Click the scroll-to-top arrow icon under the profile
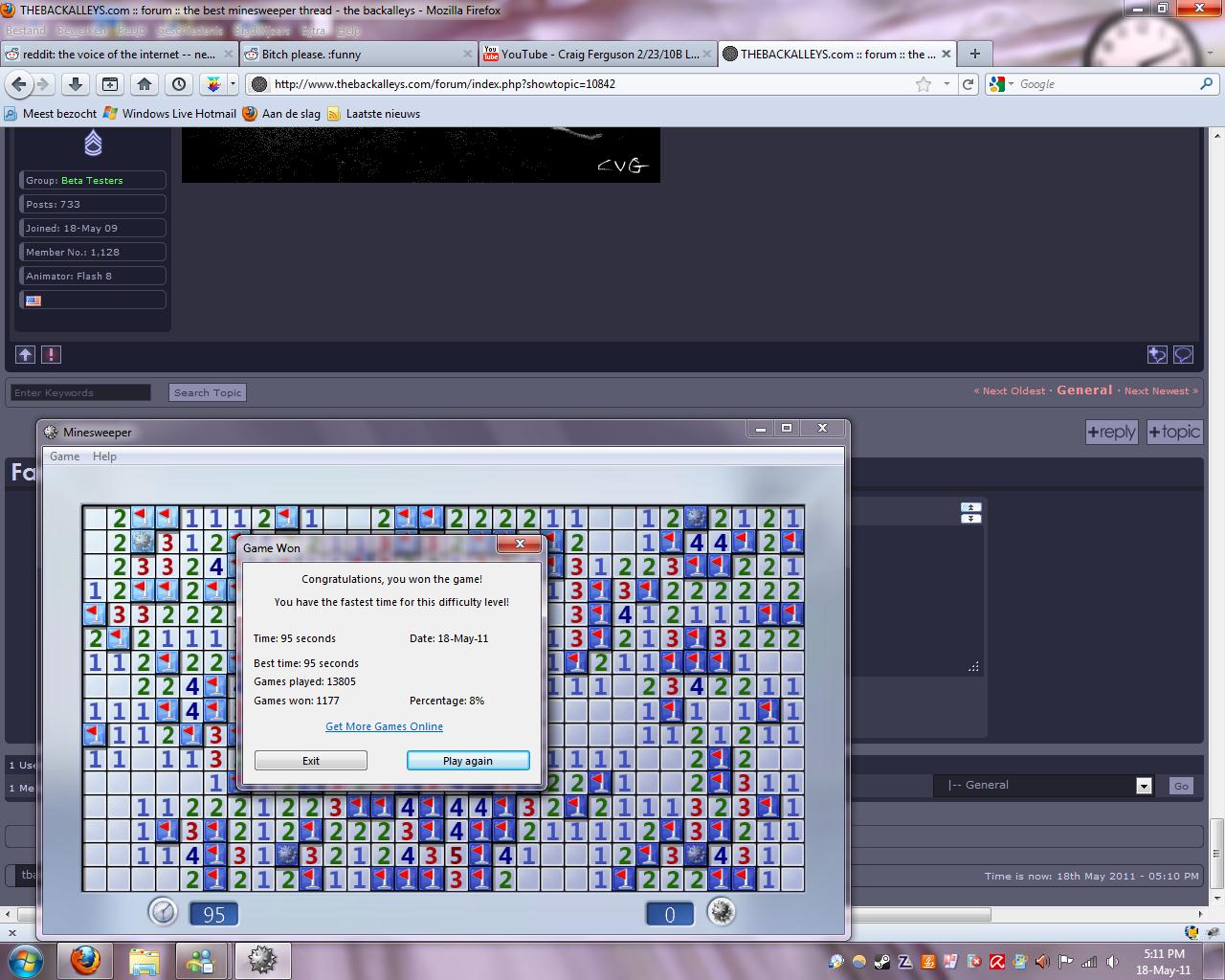 [25, 355]
